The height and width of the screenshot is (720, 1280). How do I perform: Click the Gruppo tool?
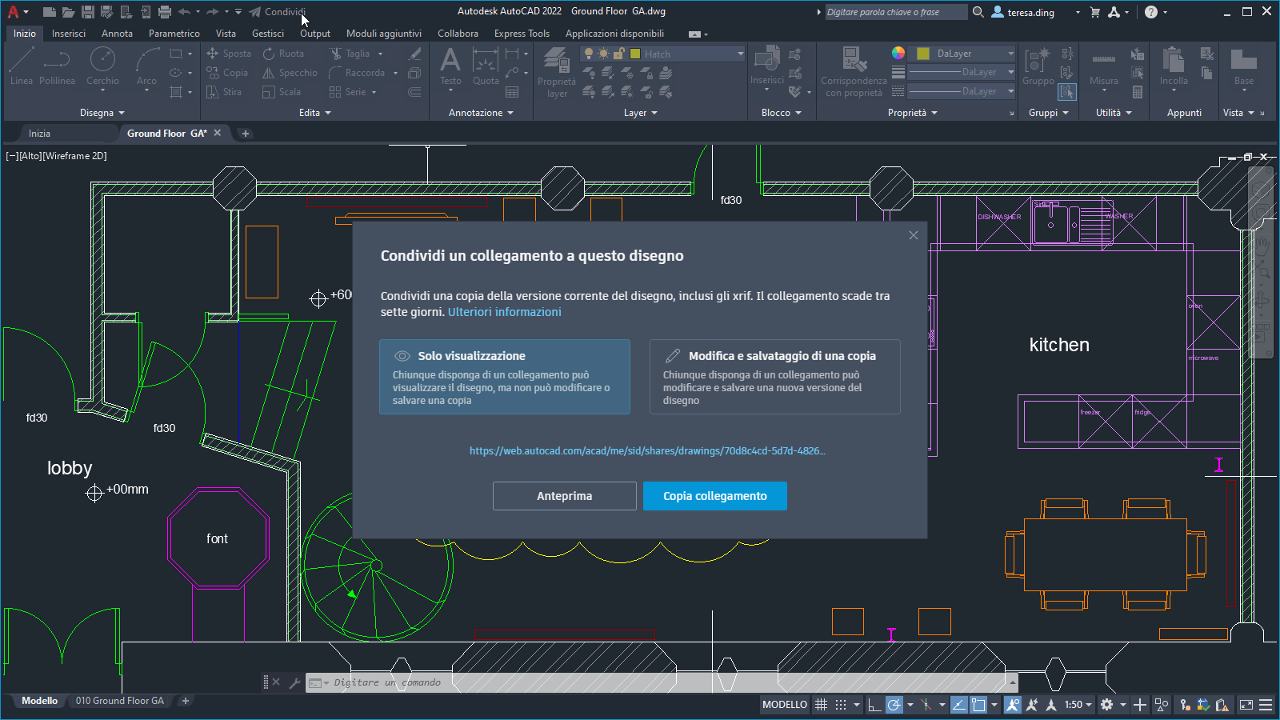click(x=1038, y=66)
